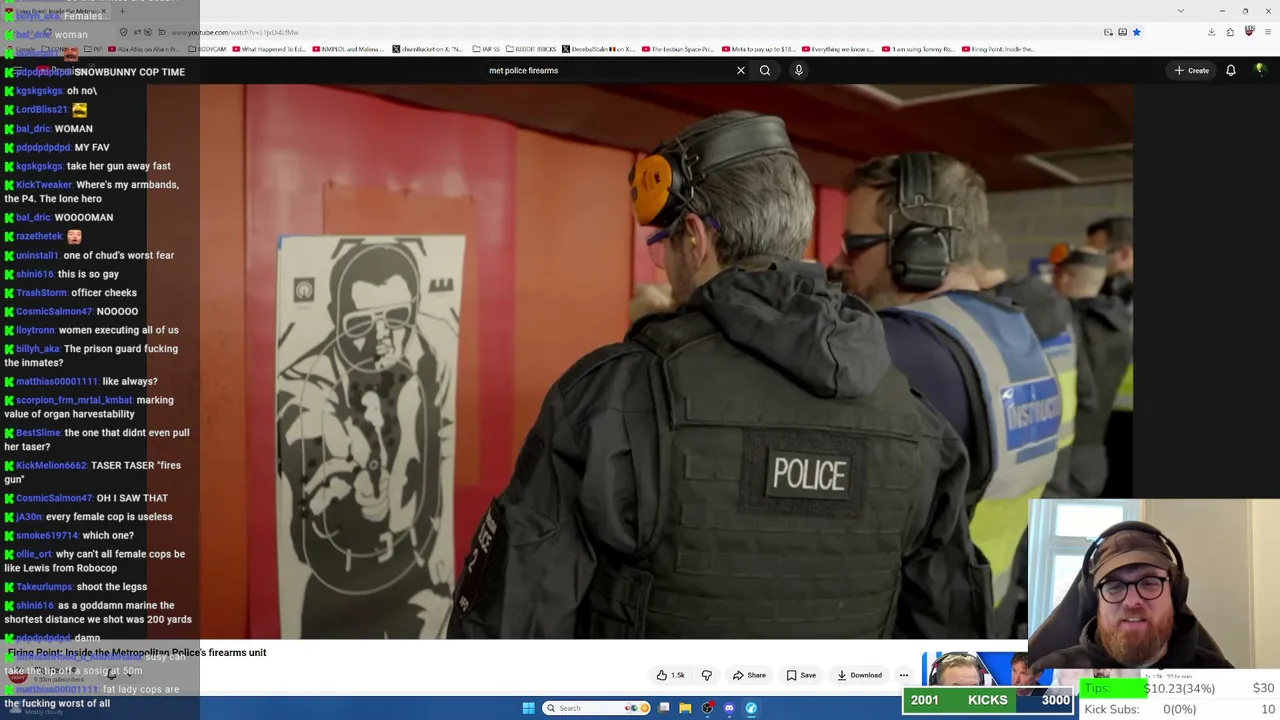Screen dimensions: 1280x720
Task: Open the 'I am suing Tommy Ro...' bookmark
Action: (x=919, y=49)
